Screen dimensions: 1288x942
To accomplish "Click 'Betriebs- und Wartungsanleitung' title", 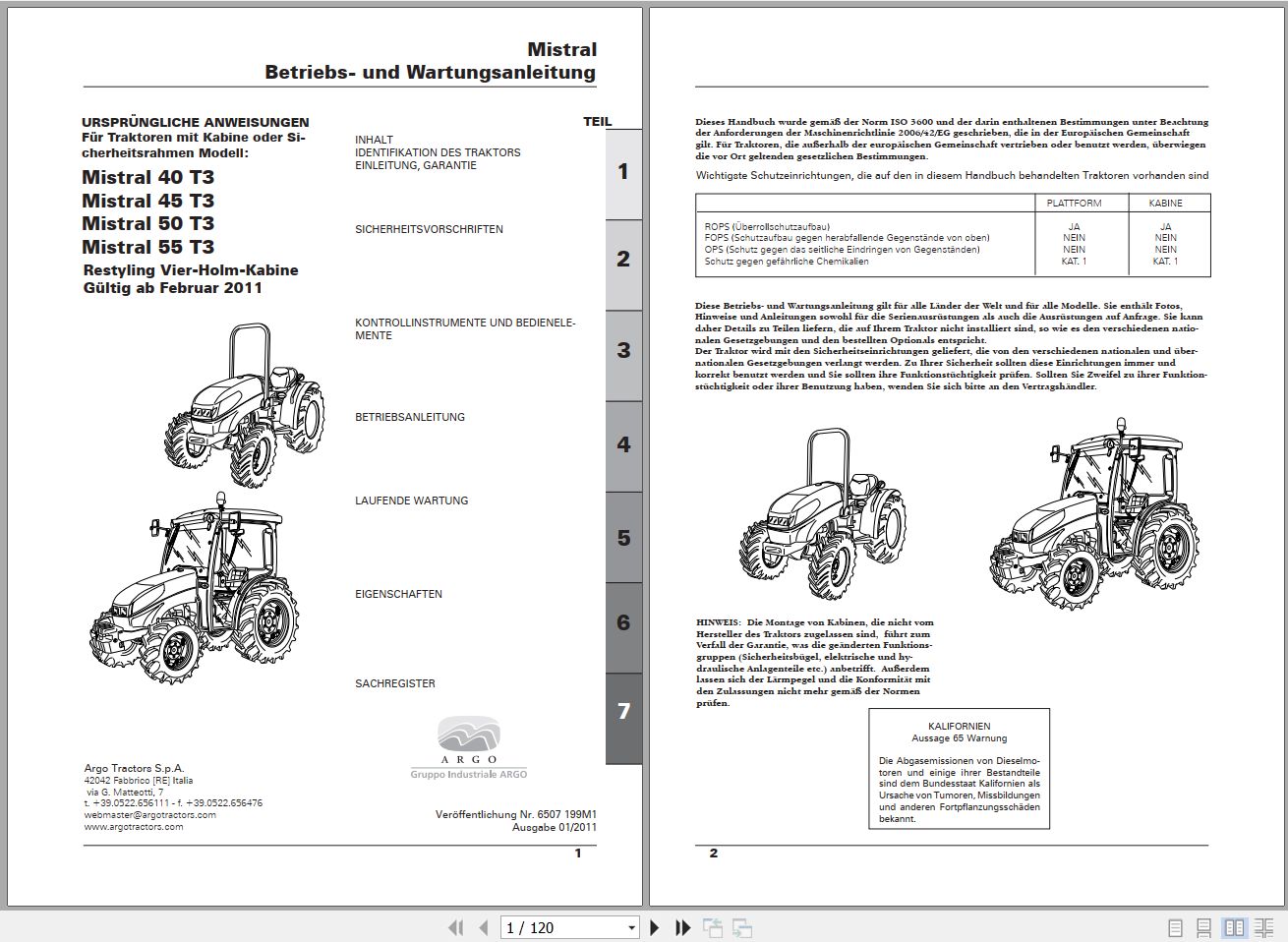I will [x=430, y=72].
